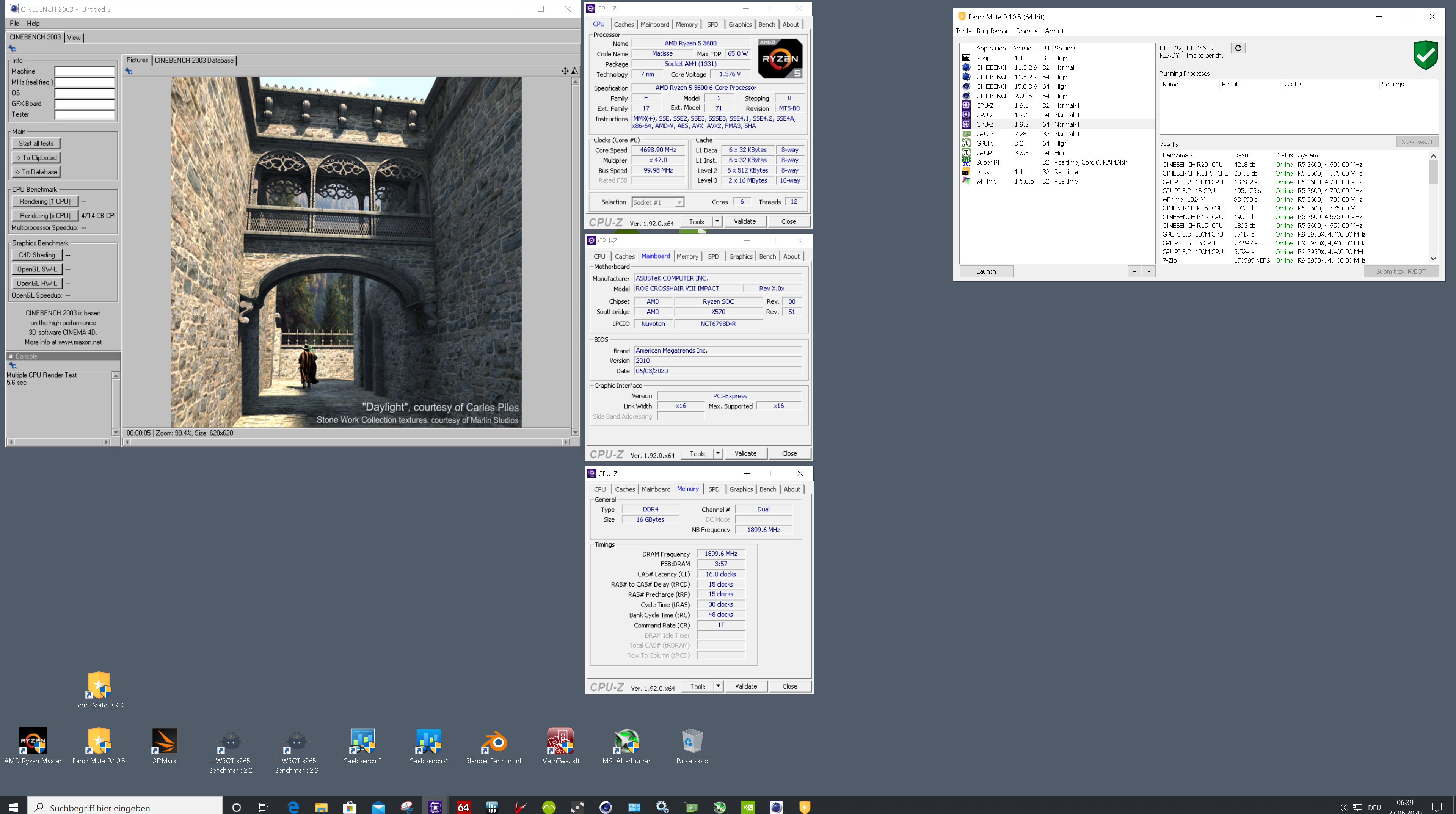This screenshot has width=1456, height=814.
Task: Open File menu in CINEBENCH 2003
Action: pos(15,23)
